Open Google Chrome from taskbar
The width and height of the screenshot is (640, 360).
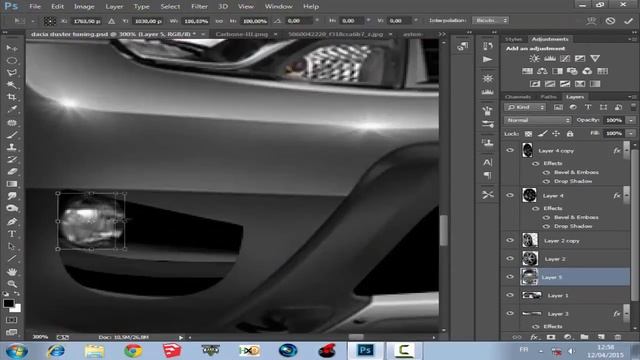point(133,351)
